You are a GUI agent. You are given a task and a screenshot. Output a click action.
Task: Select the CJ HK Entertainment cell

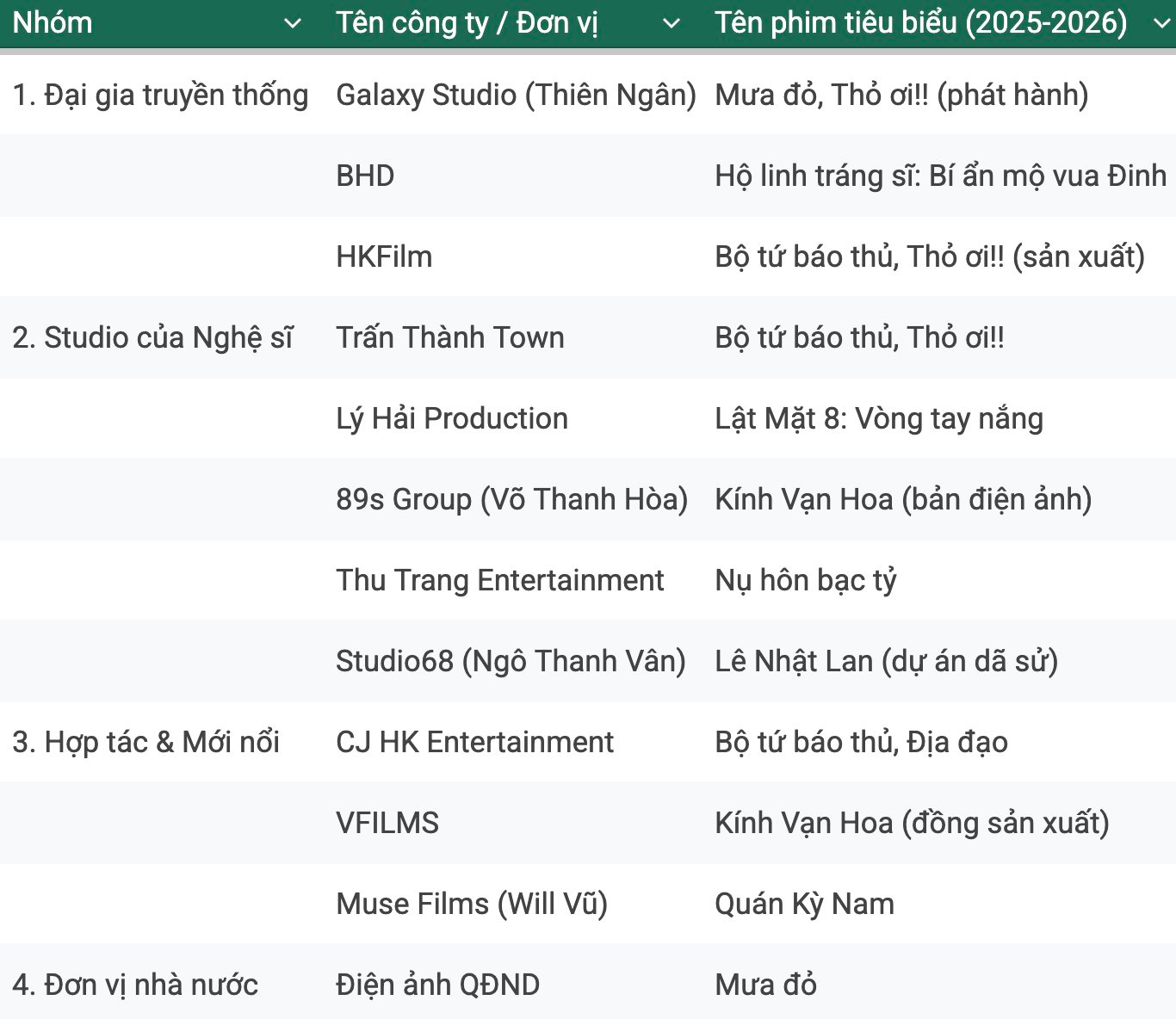point(475,742)
